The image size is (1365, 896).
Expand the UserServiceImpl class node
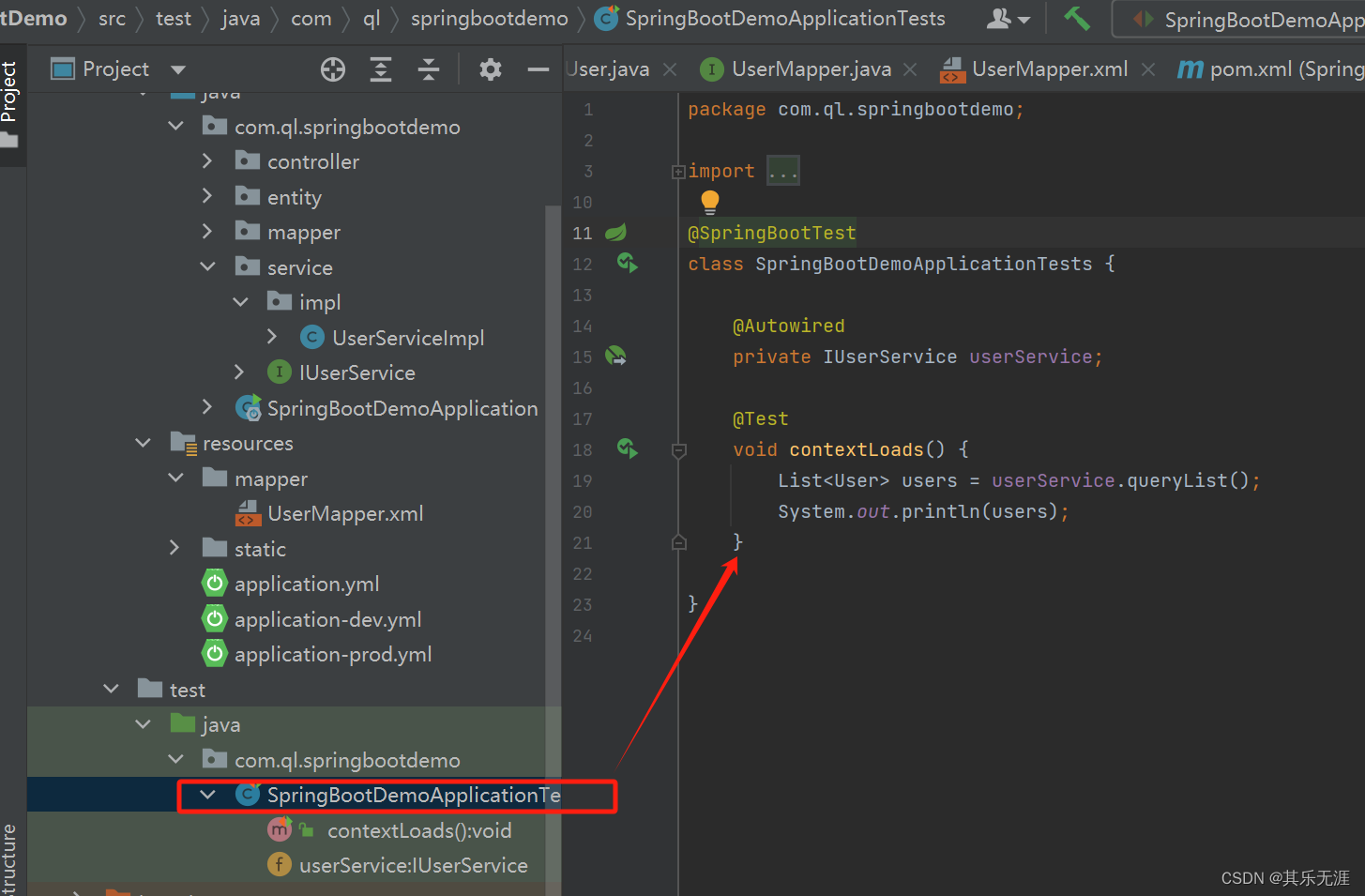click(272, 337)
